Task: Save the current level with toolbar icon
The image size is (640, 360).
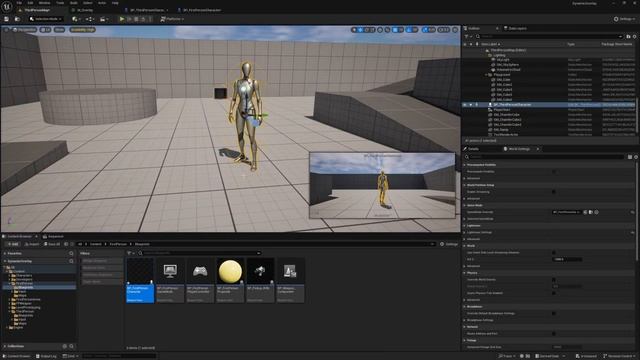Action: [x=7, y=19]
